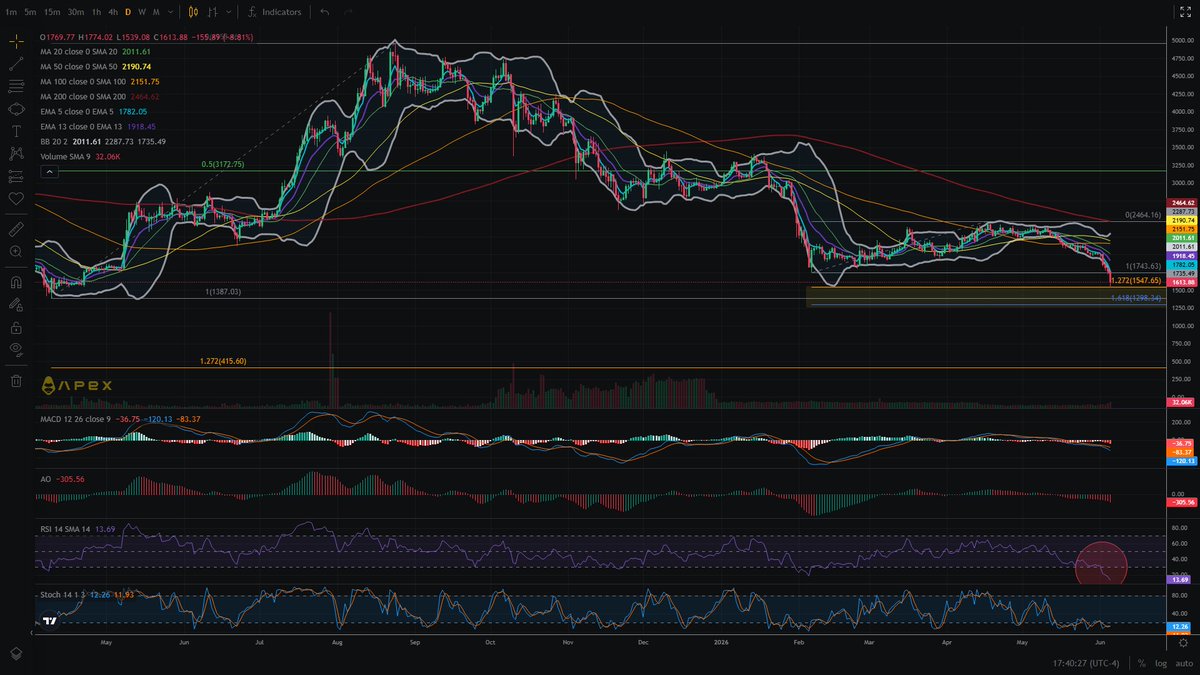Toggle stay-in-drawing-mode pencil lock

click(15, 305)
